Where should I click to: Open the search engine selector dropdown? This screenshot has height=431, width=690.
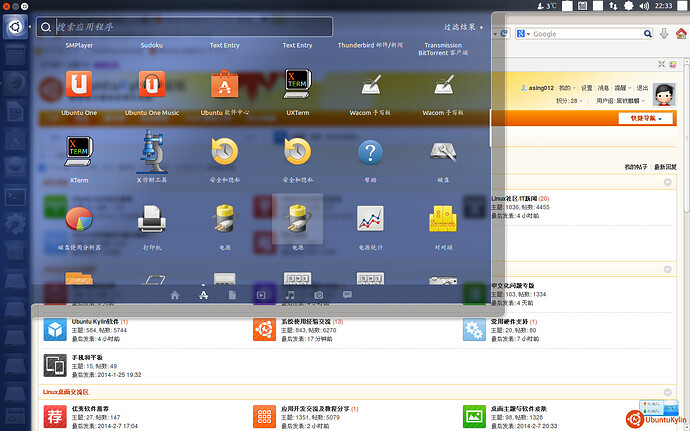524,33
